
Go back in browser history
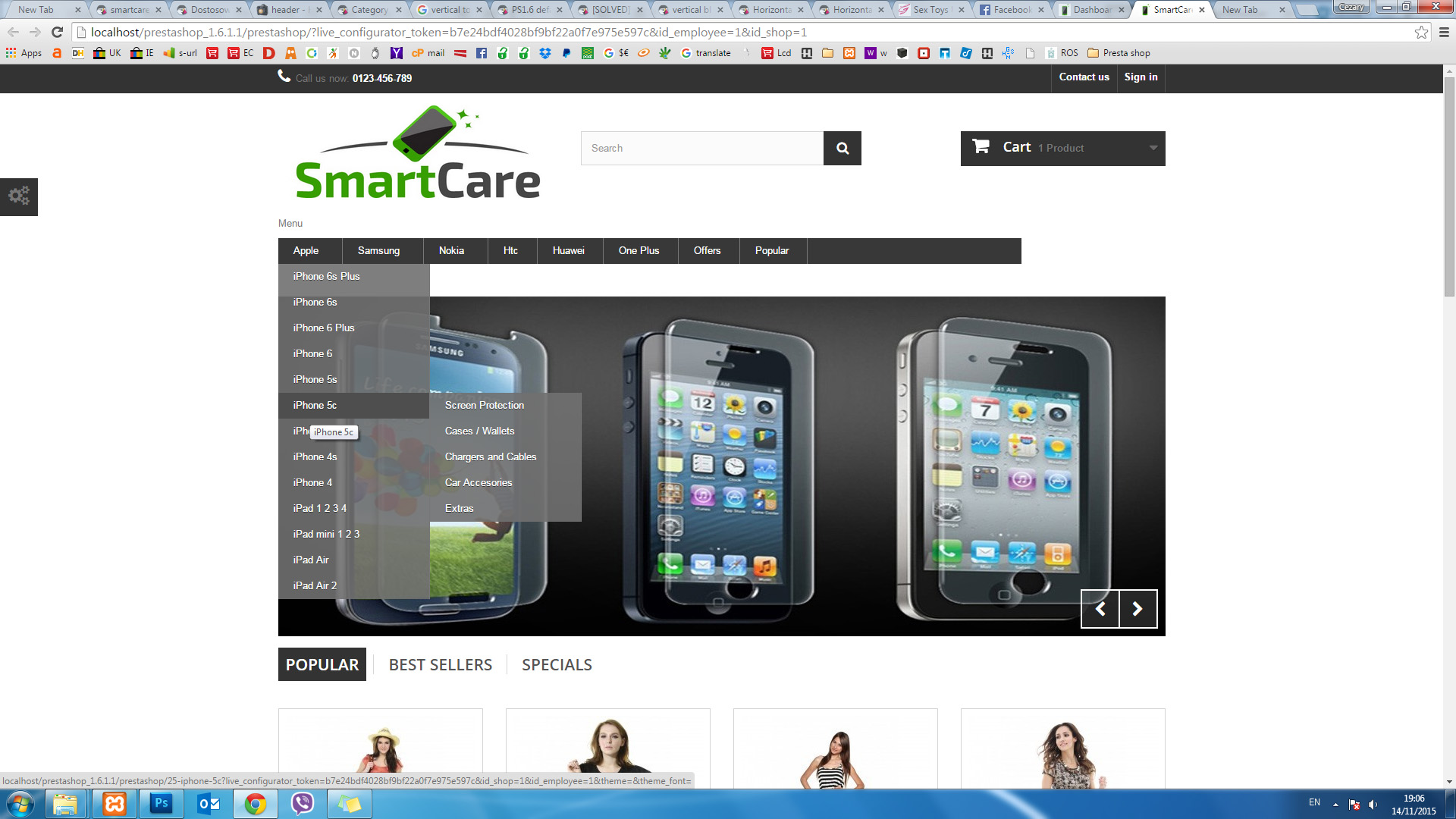[13, 32]
